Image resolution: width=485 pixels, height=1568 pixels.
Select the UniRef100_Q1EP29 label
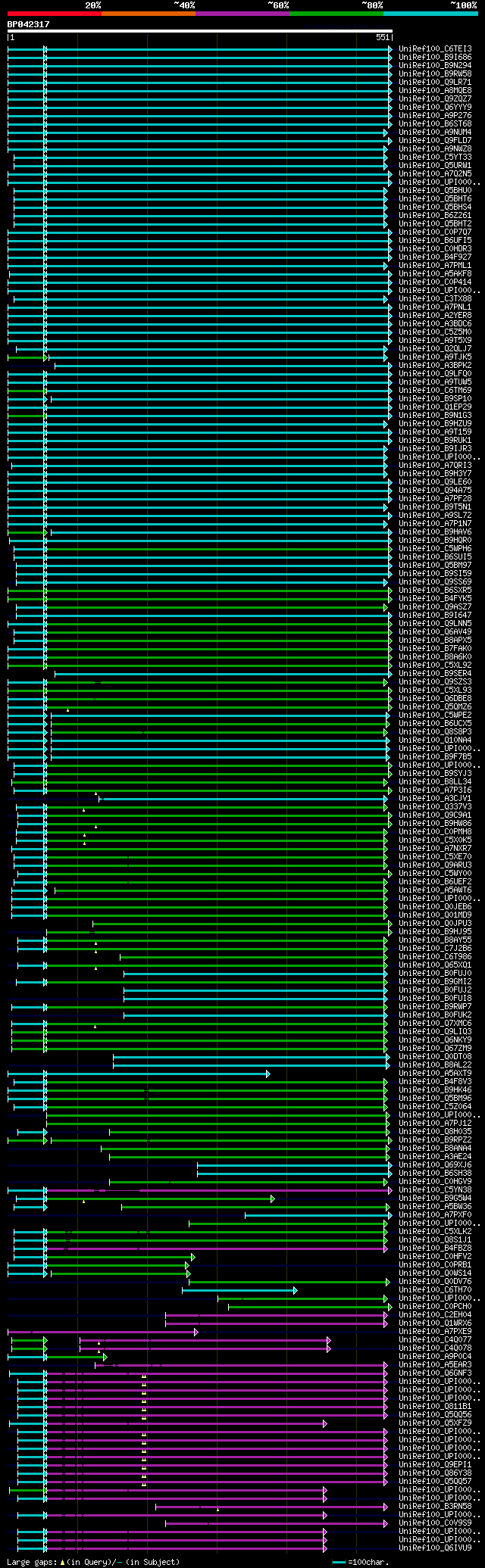435,407
